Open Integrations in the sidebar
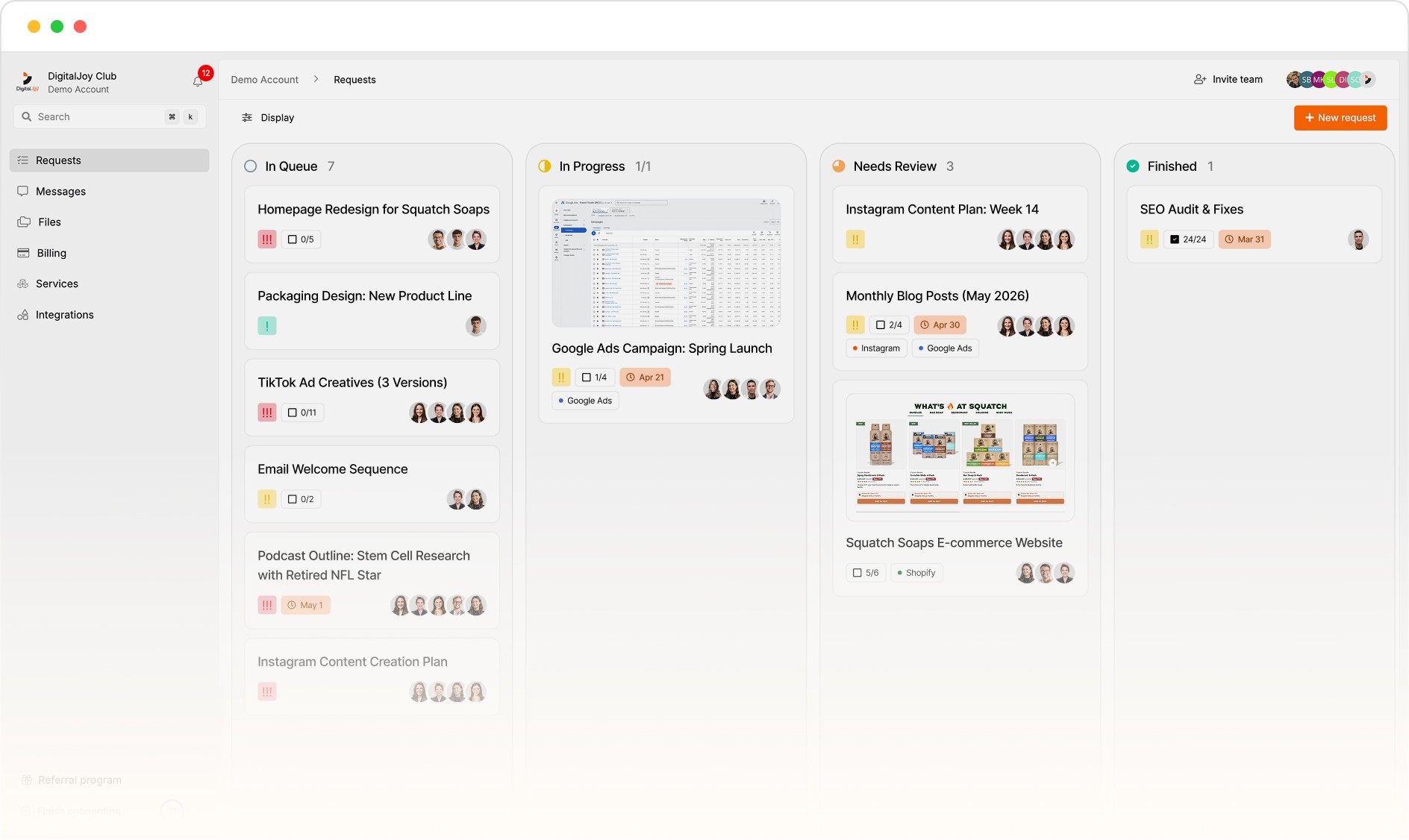The width and height of the screenshot is (1409, 840). [x=109, y=315]
